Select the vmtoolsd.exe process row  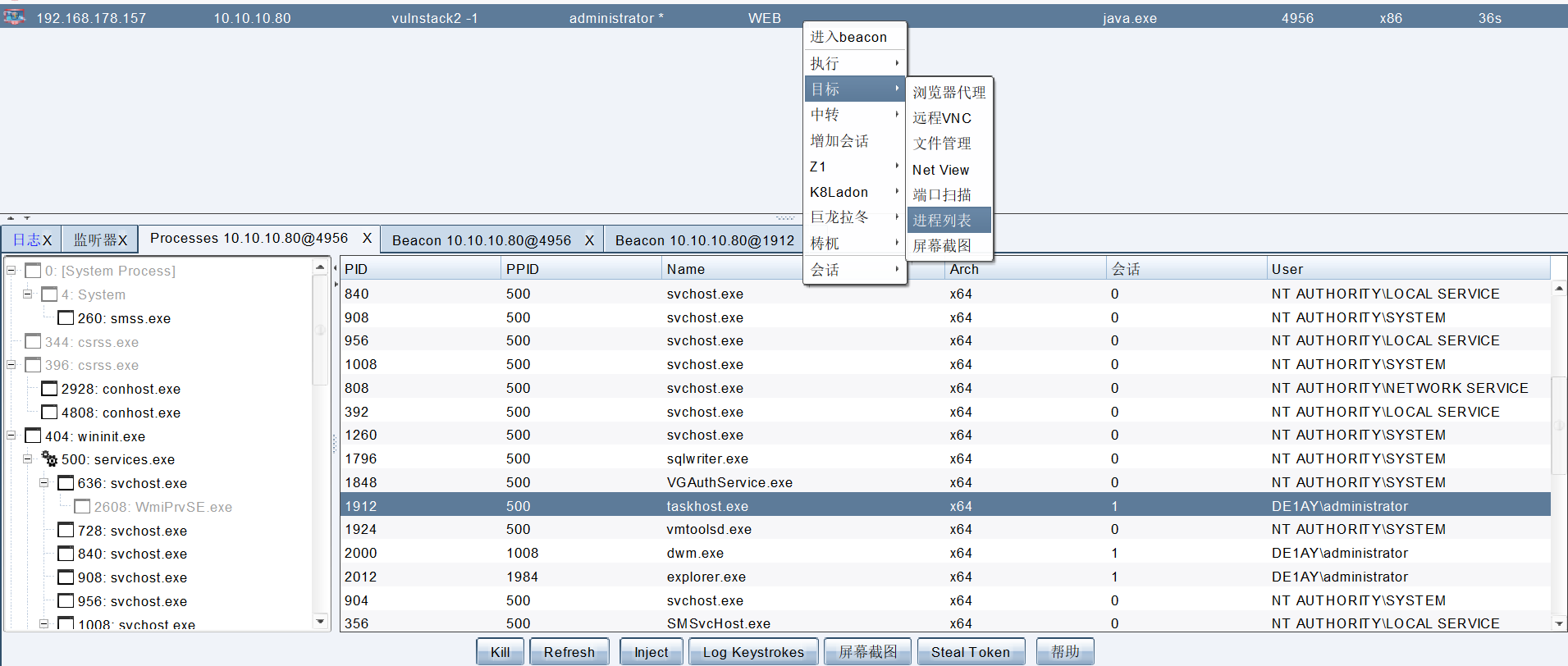tap(945, 529)
